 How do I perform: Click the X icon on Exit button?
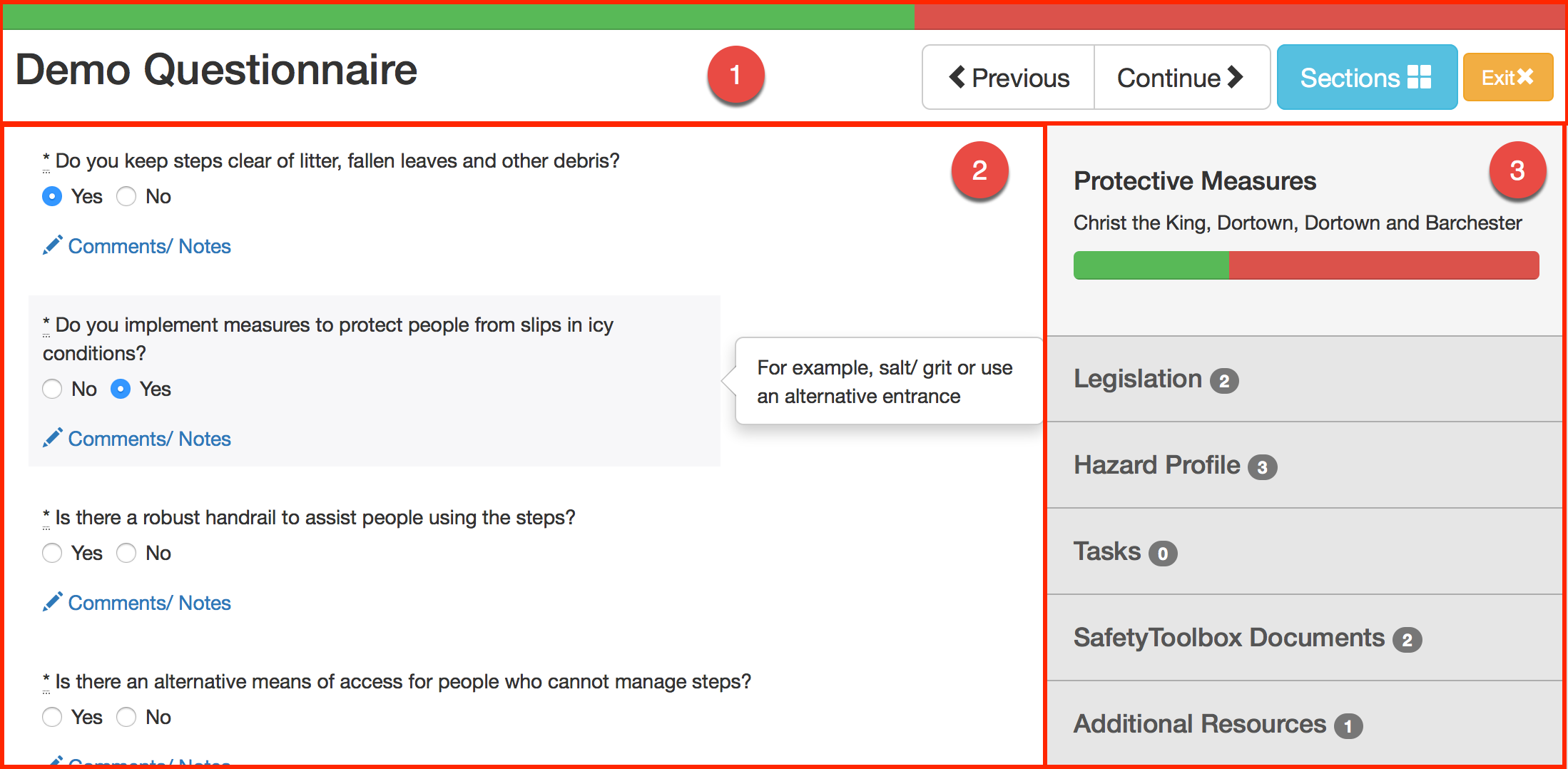tap(1525, 76)
